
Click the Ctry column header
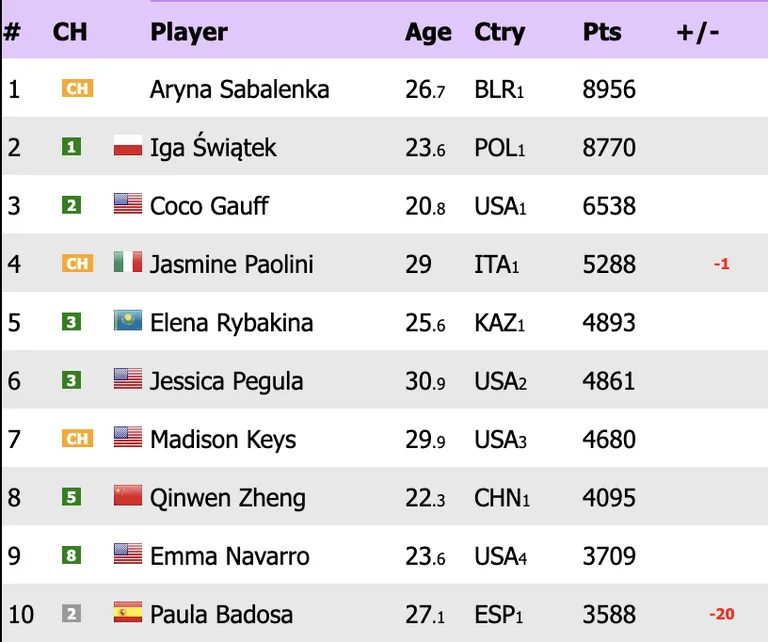pyautogui.click(x=499, y=33)
